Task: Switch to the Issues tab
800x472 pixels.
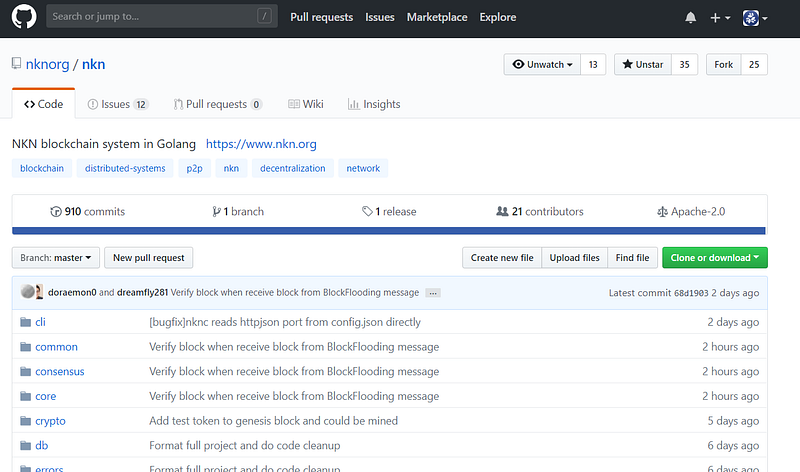Action: tap(117, 104)
